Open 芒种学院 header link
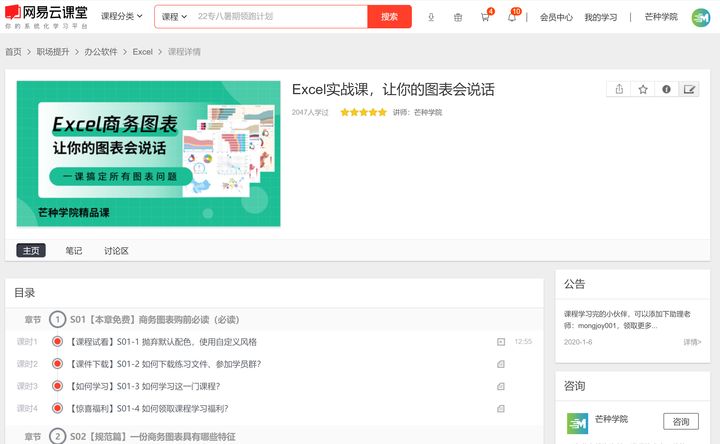Viewport: 720px width, 444px height. tap(661, 17)
